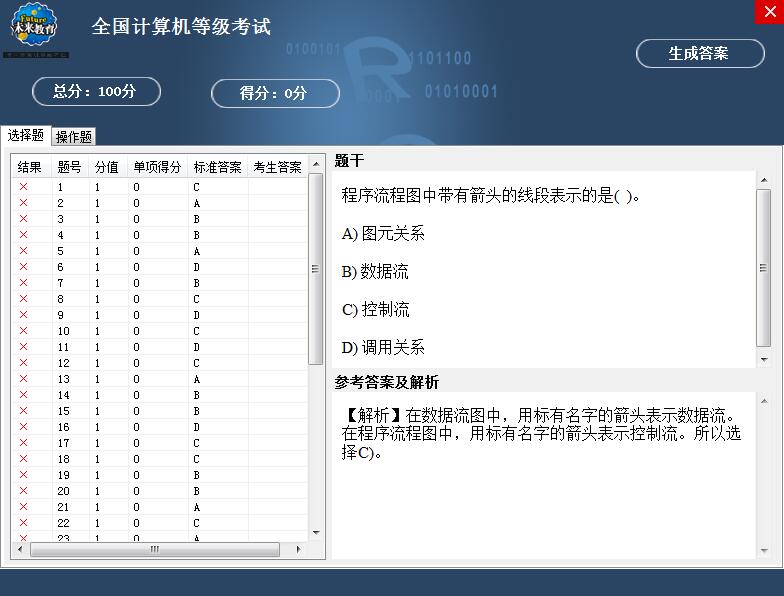Click the red cross for question 1
The width and height of the screenshot is (784, 596).
(24, 186)
